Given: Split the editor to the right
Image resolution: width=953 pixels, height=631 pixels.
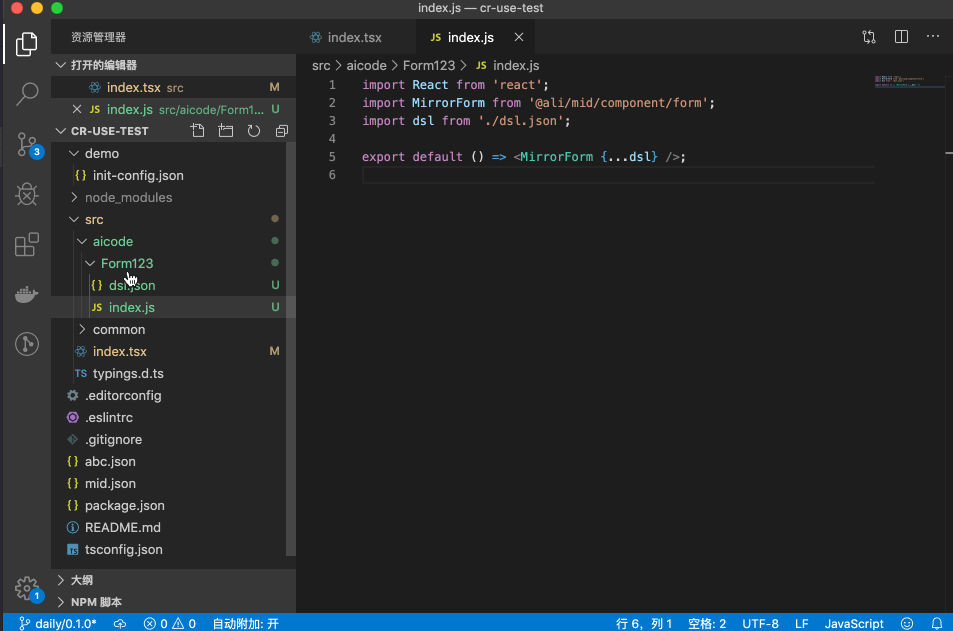Looking at the screenshot, I should [x=901, y=37].
